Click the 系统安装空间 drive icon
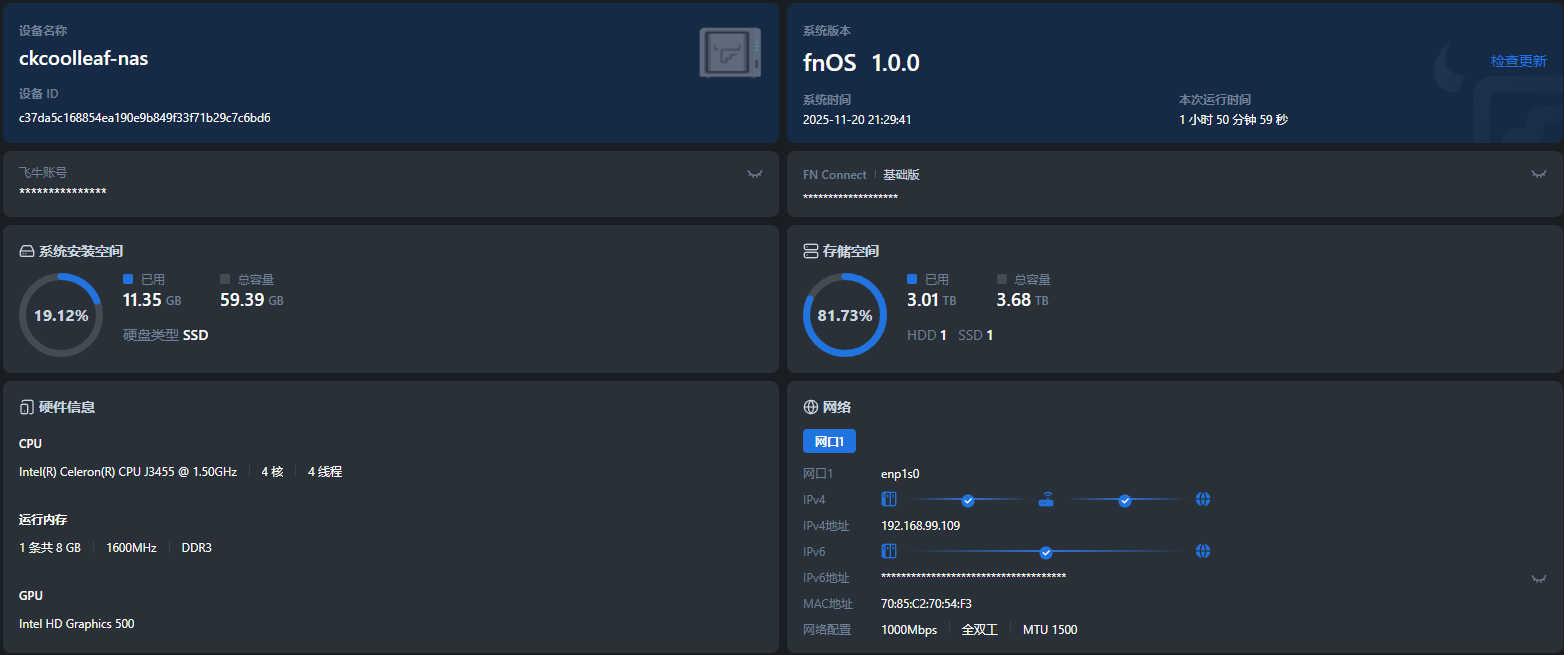1564x655 pixels. click(x=27, y=251)
